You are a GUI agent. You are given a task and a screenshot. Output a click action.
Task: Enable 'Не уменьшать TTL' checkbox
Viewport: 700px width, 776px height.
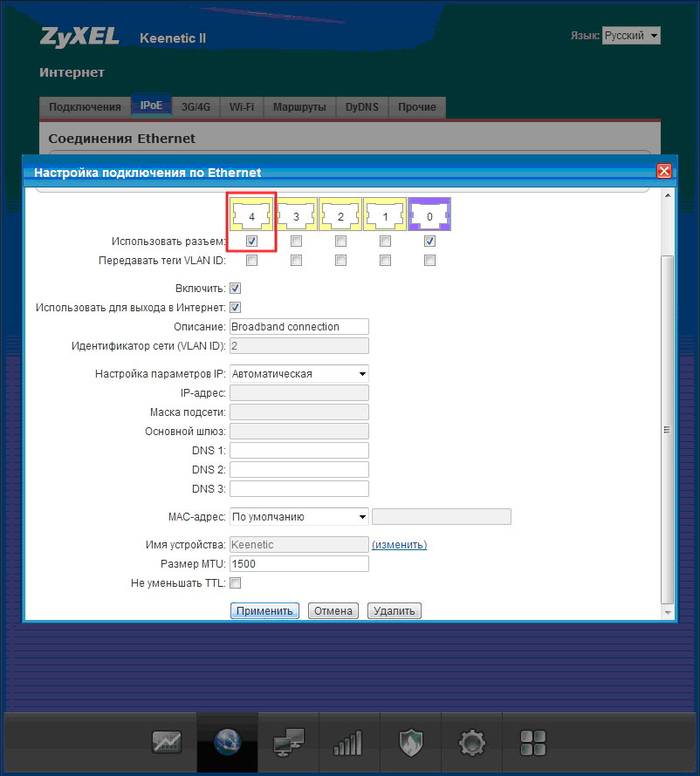(236, 583)
